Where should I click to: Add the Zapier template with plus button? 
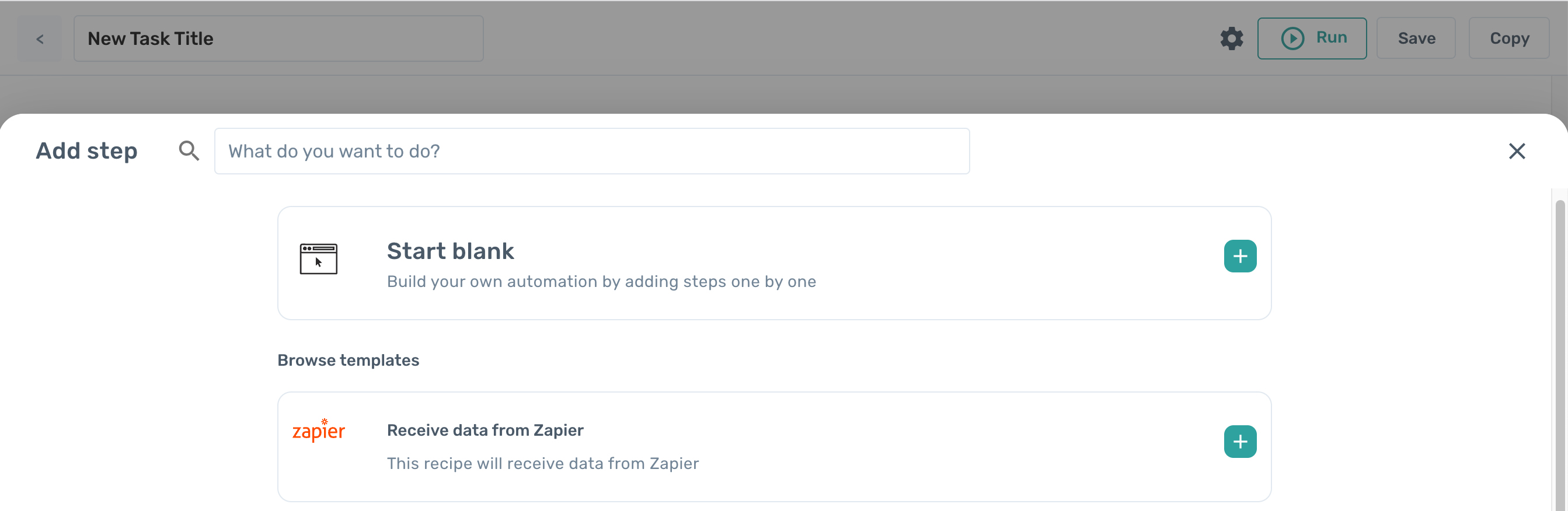point(1239,442)
